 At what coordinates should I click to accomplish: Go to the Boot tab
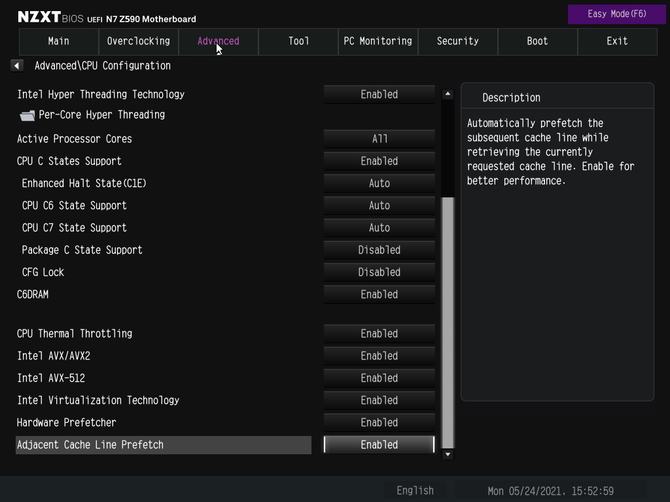538,41
